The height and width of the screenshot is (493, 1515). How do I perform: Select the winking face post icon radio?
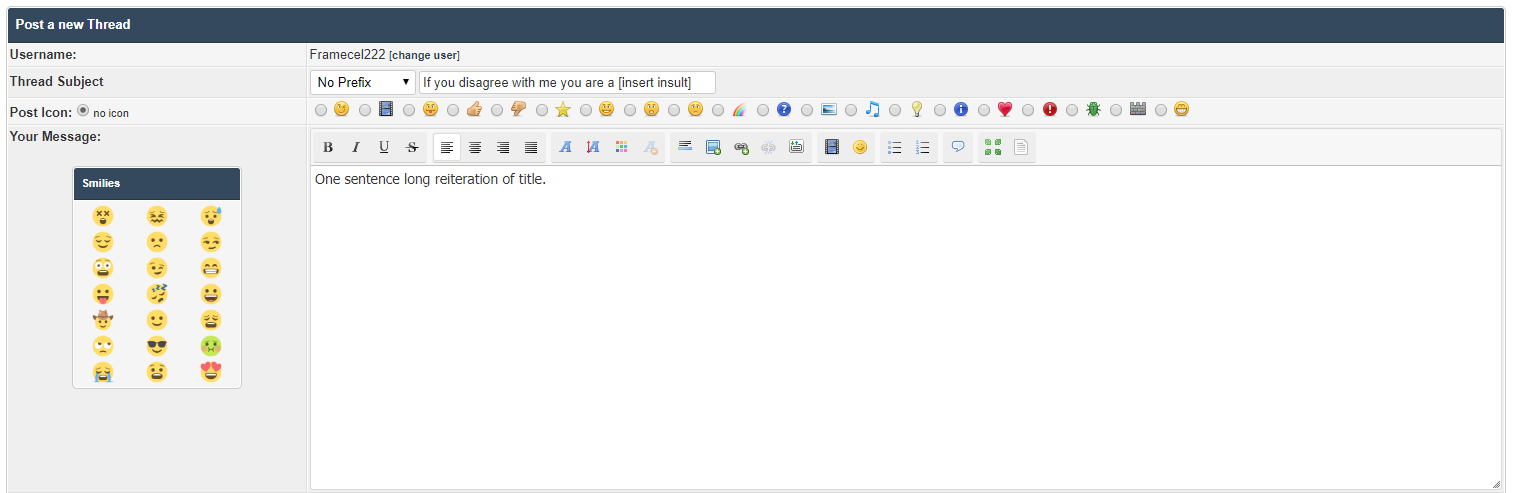tap(321, 110)
